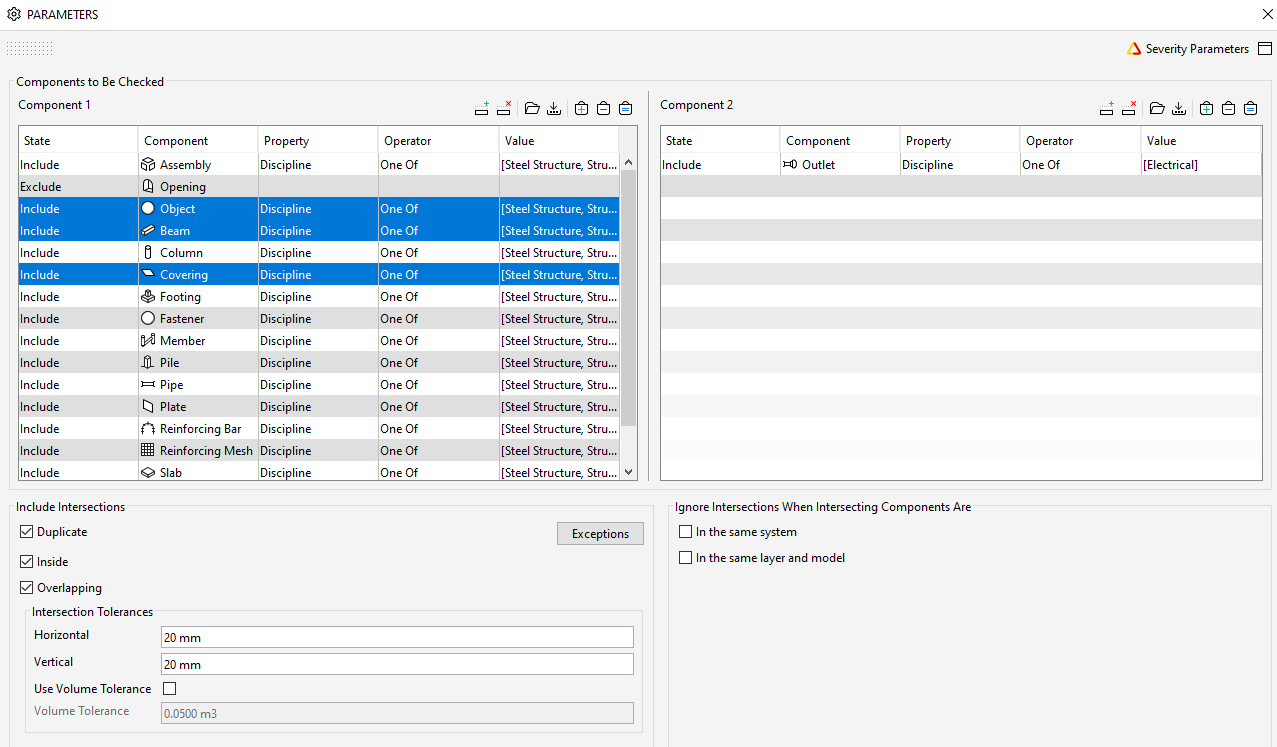Screen dimensions: 1277x747
Task: Select the Reinforcing Bar row
Action: point(319,429)
